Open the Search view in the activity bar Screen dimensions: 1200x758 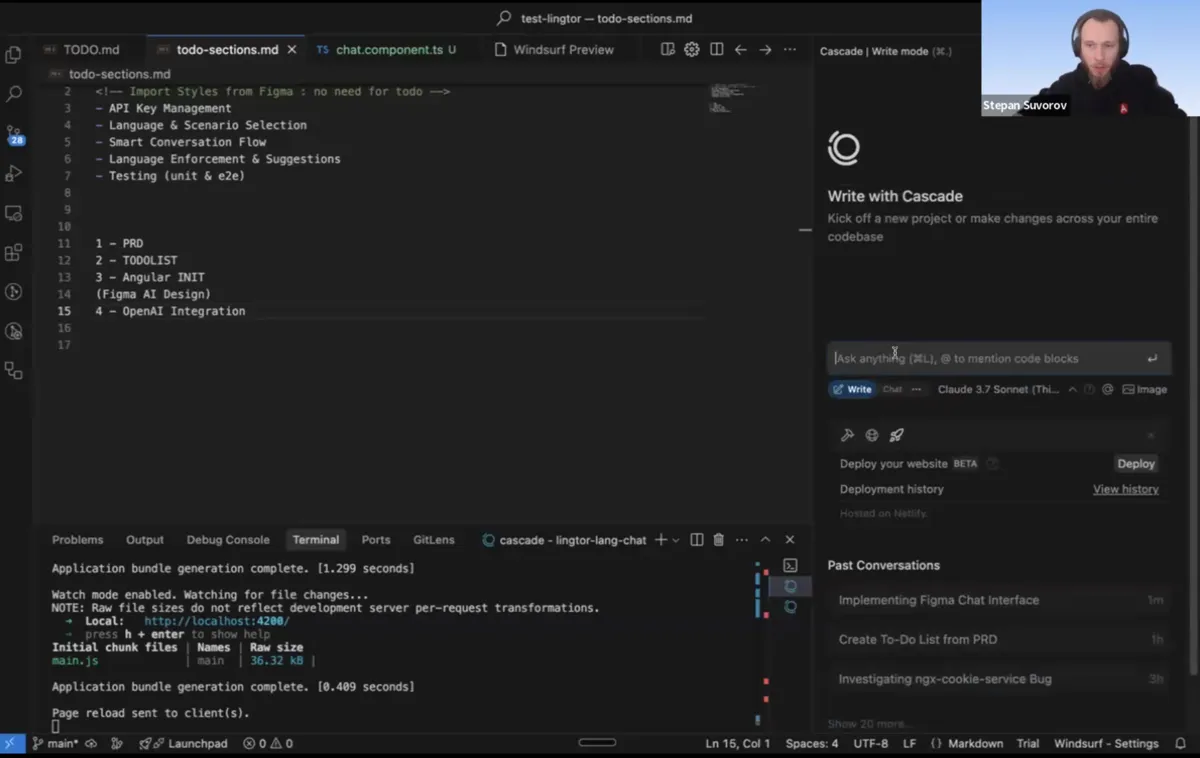14,94
